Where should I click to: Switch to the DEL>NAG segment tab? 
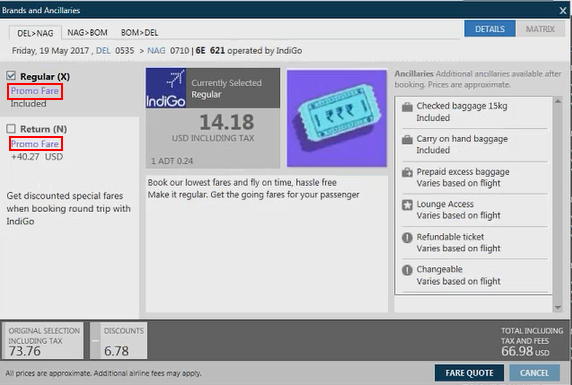(35, 33)
